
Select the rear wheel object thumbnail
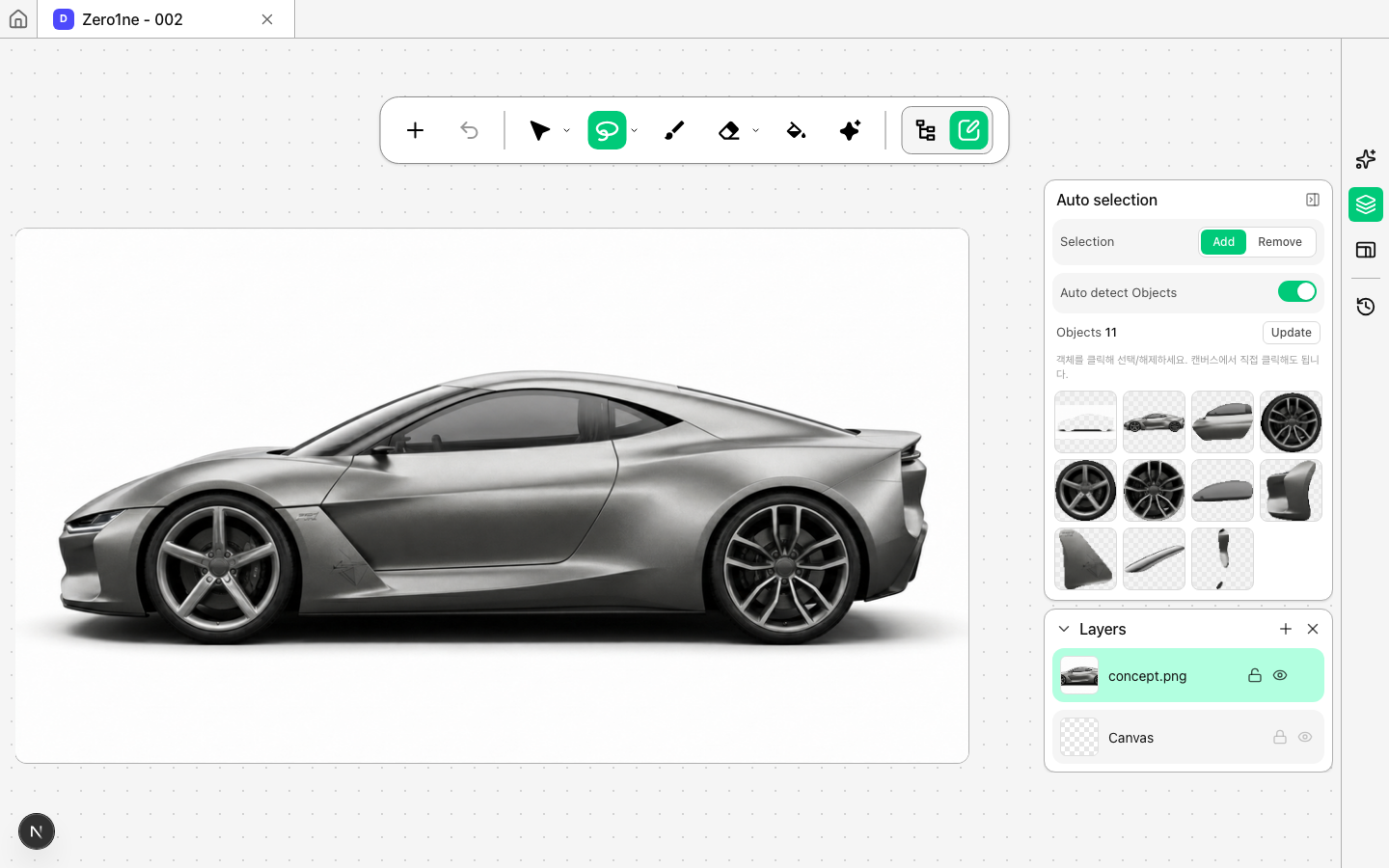tap(1291, 422)
